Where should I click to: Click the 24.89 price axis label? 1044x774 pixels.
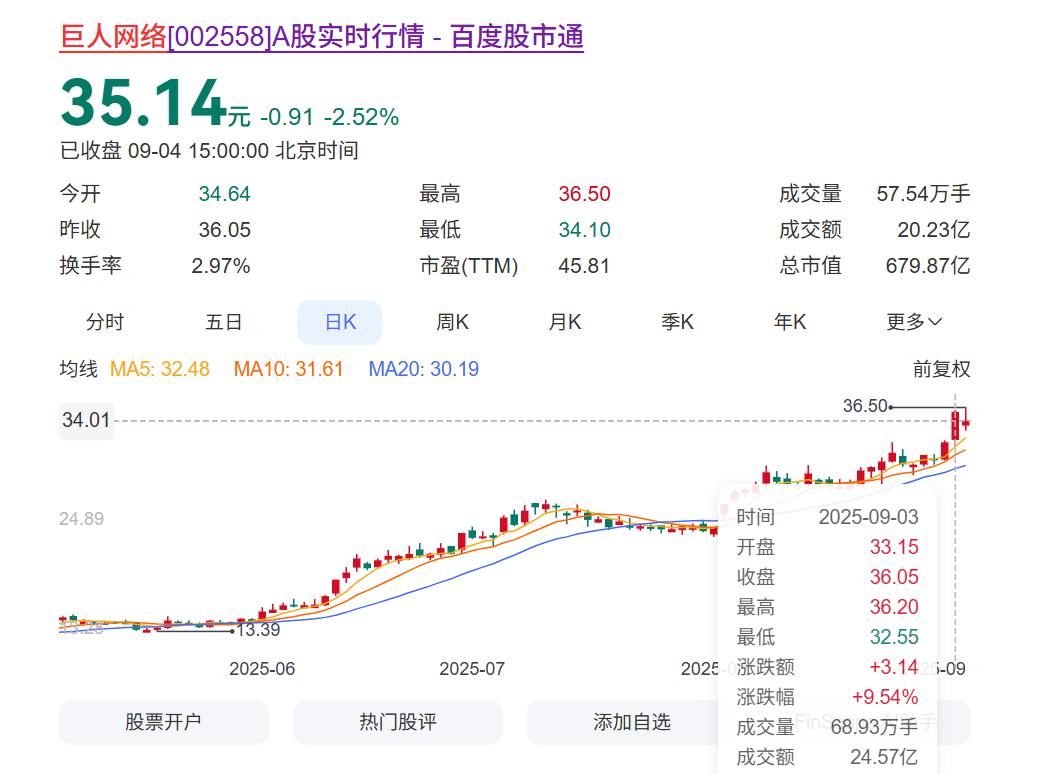[81, 519]
